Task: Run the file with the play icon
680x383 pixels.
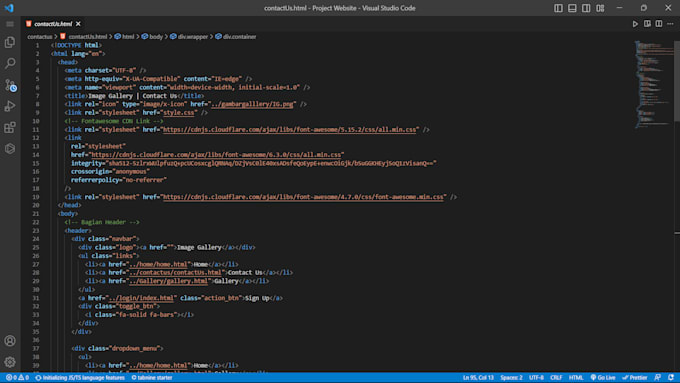Action: pyautogui.click(x=635, y=24)
